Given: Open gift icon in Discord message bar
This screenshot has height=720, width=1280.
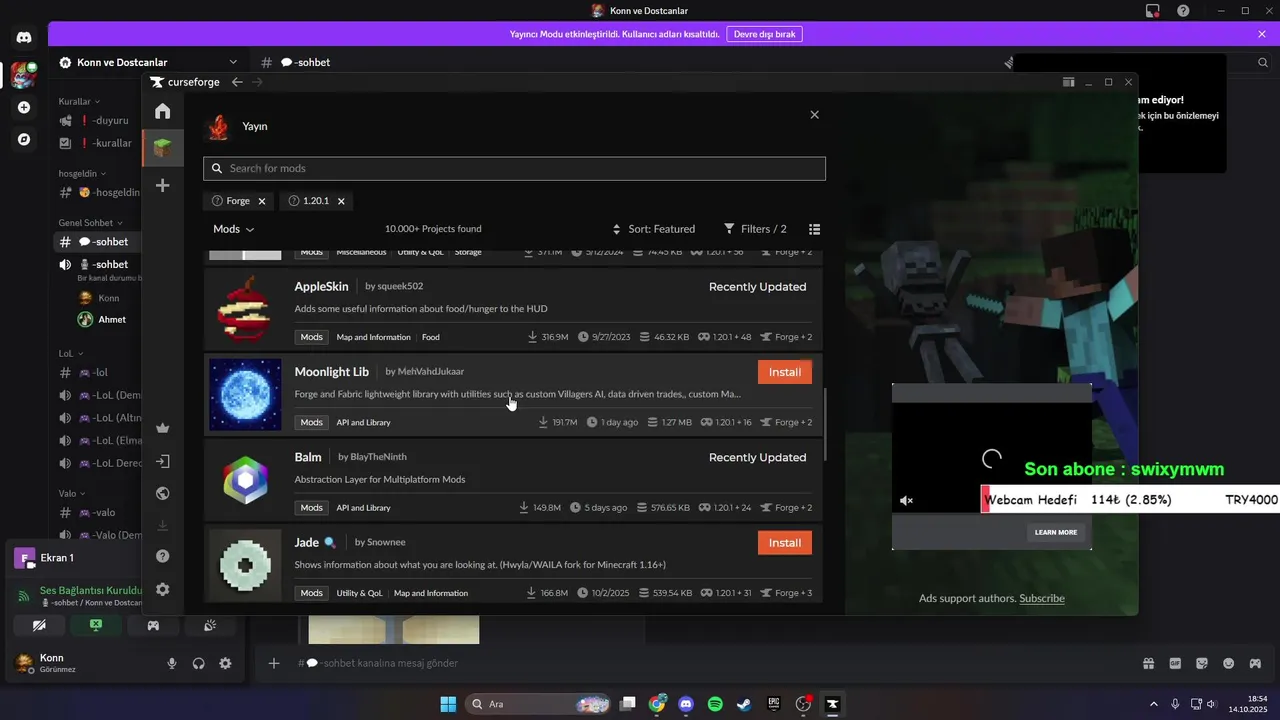Looking at the screenshot, I should 1148,663.
